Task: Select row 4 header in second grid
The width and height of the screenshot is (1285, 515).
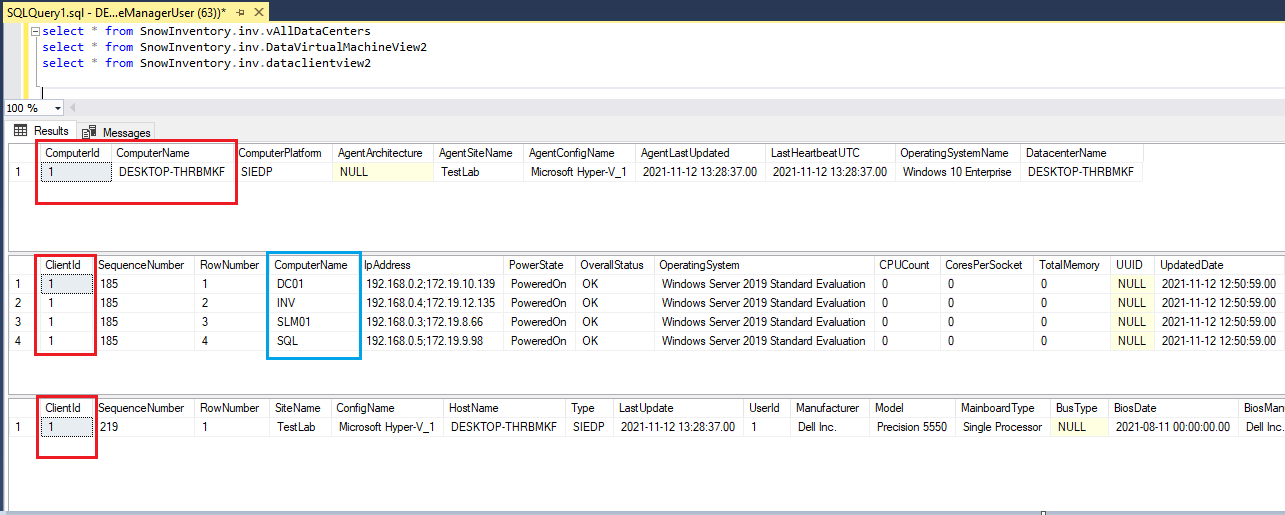Action: tap(24, 341)
